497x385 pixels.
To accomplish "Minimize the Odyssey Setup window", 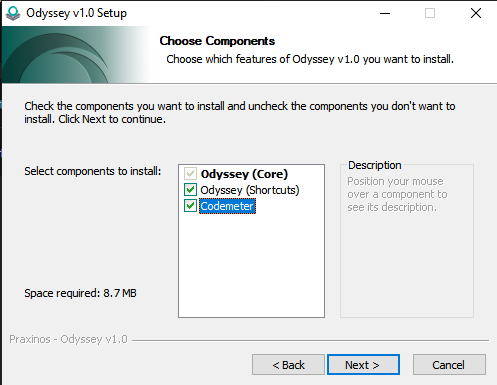I will coord(385,13).
